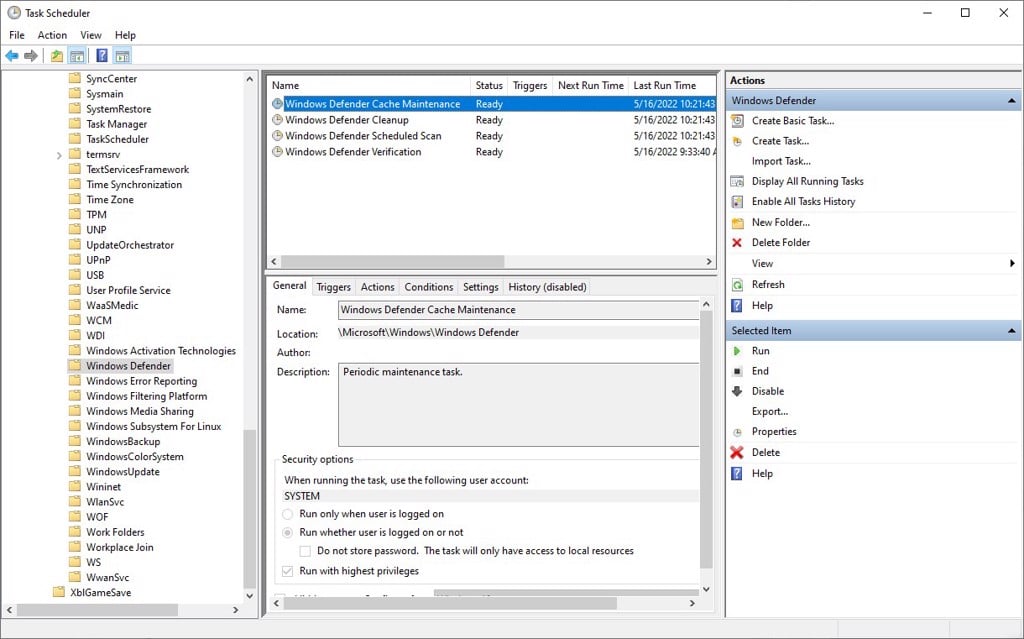
Task: Run the selected task via green arrow
Action: click(737, 351)
